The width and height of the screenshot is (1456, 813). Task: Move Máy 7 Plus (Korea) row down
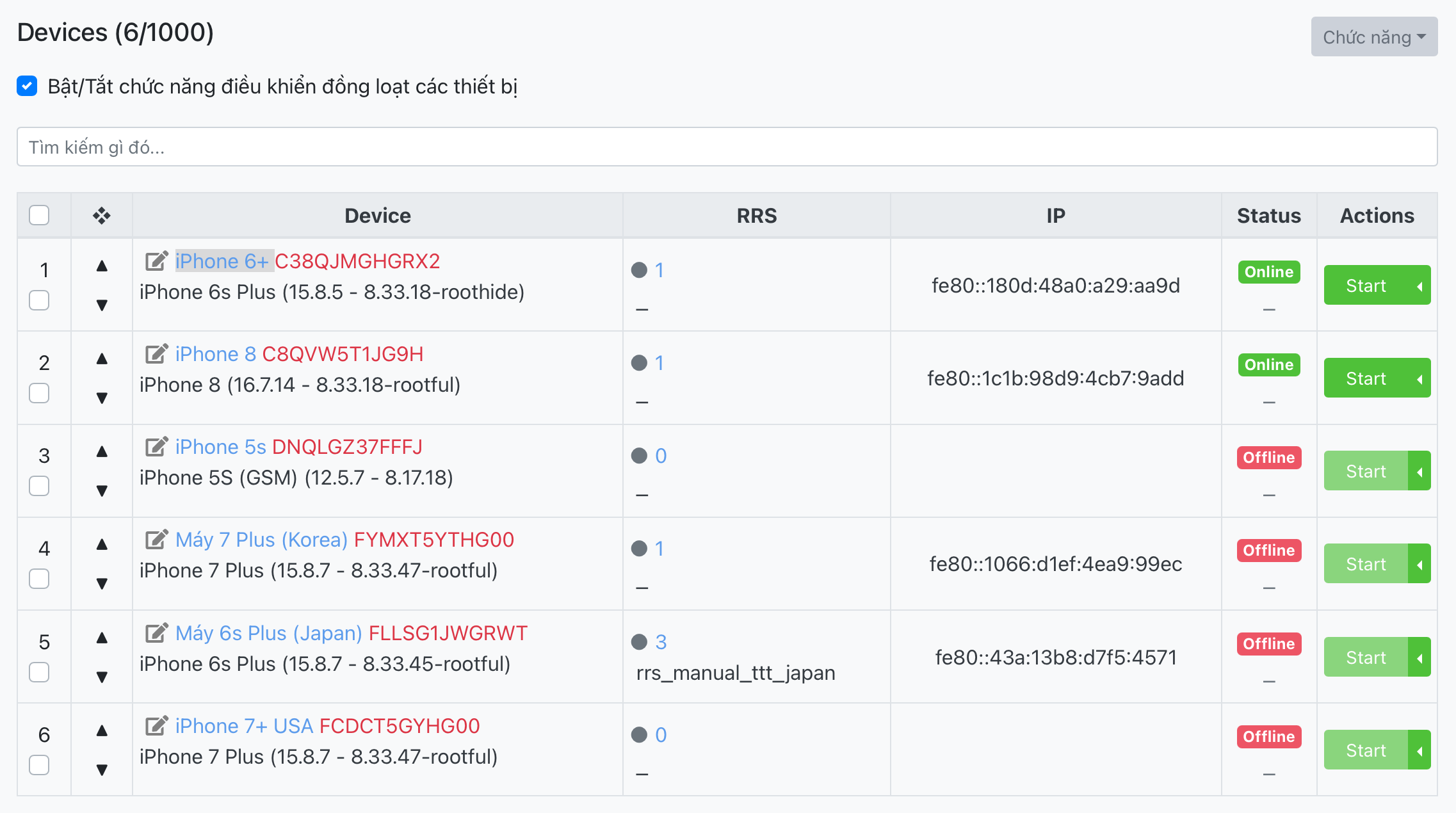click(x=102, y=583)
